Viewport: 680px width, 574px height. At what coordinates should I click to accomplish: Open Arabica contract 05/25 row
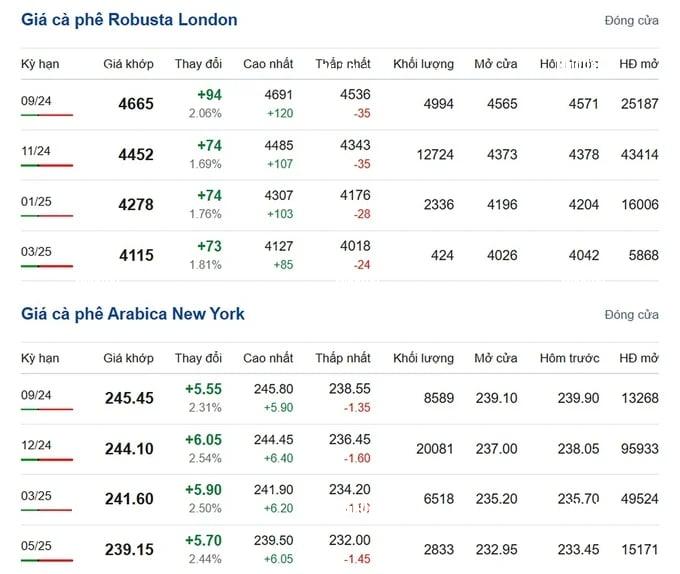click(340, 549)
